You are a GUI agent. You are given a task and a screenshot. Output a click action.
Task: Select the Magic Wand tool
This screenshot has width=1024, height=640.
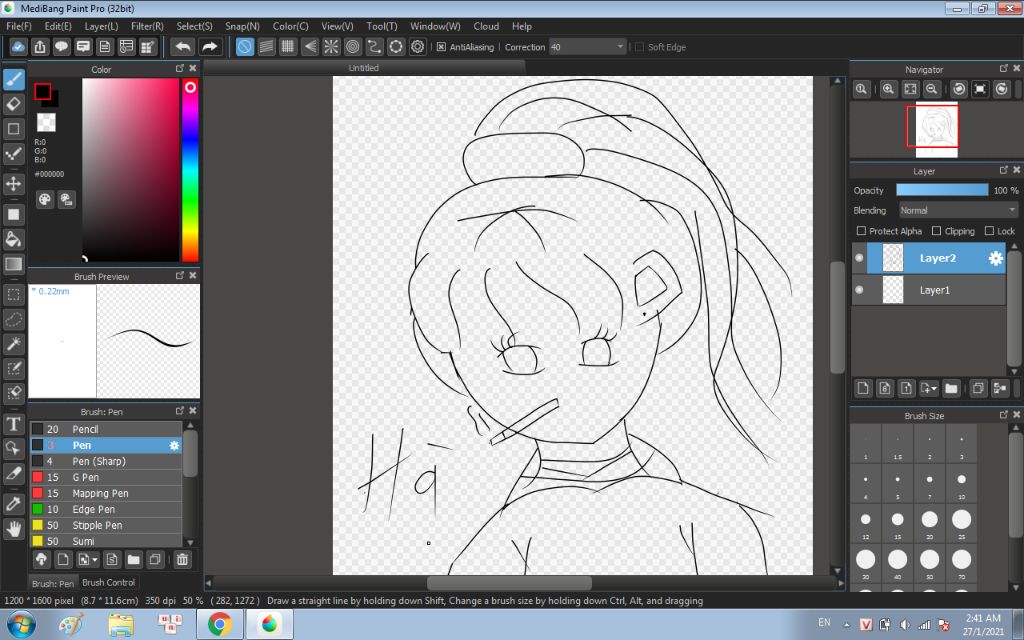coord(14,344)
